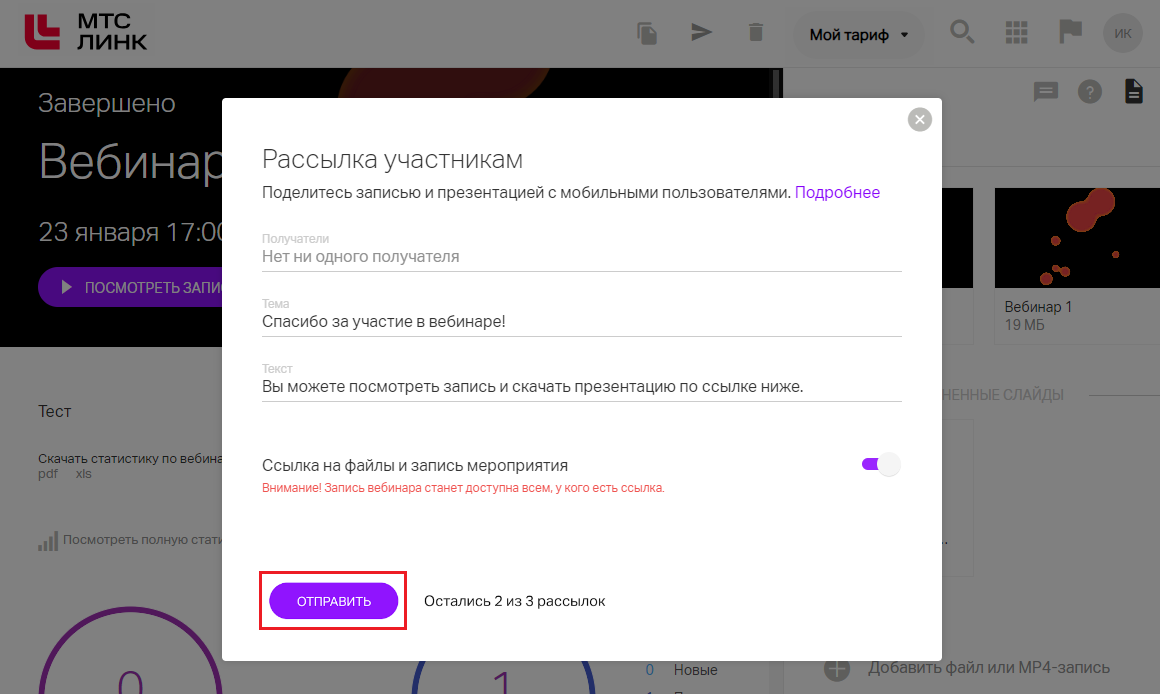
Task: Click the Новые legend entry
Action: pos(695,670)
